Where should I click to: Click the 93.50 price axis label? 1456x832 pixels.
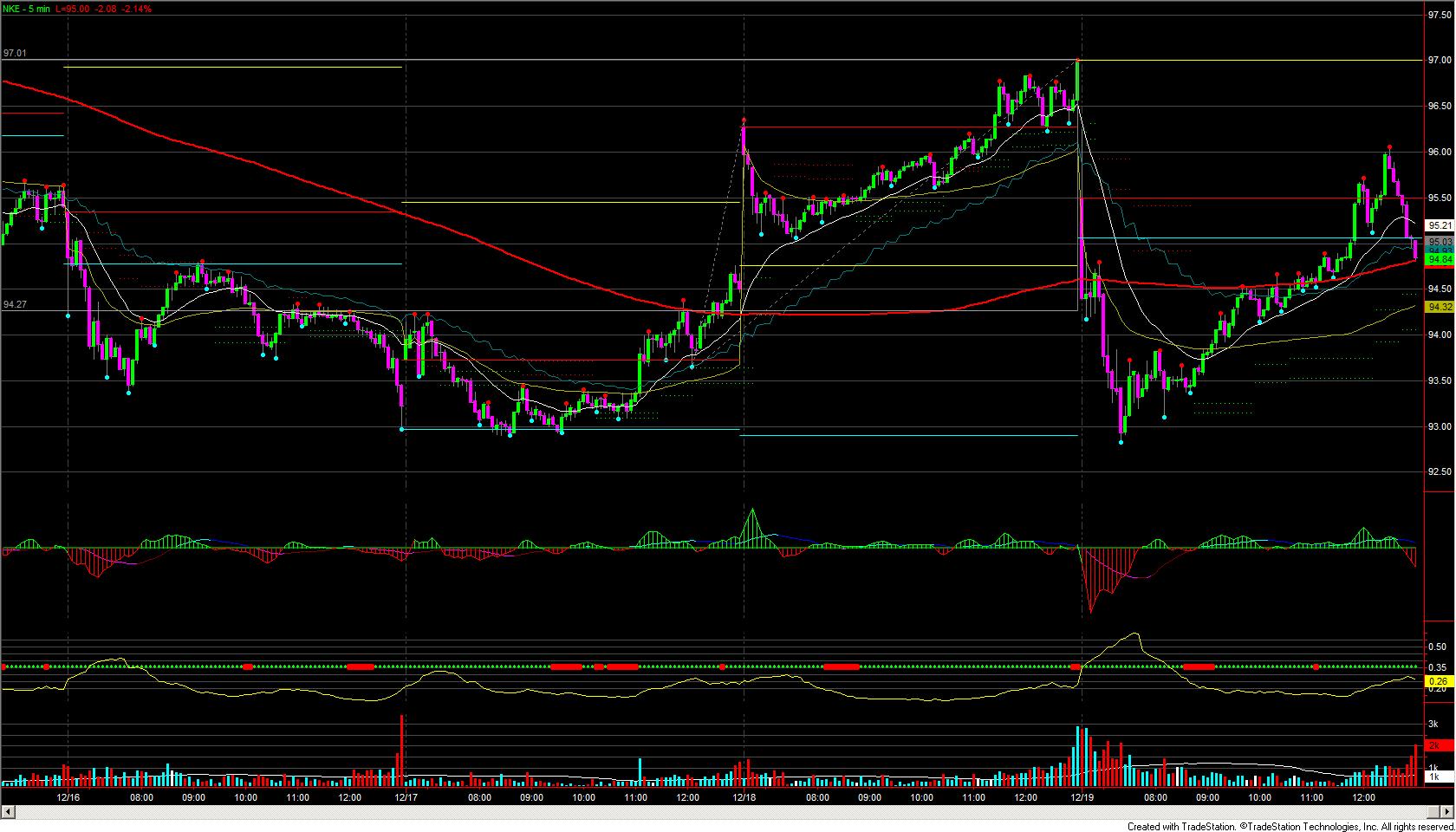(x=1440, y=380)
